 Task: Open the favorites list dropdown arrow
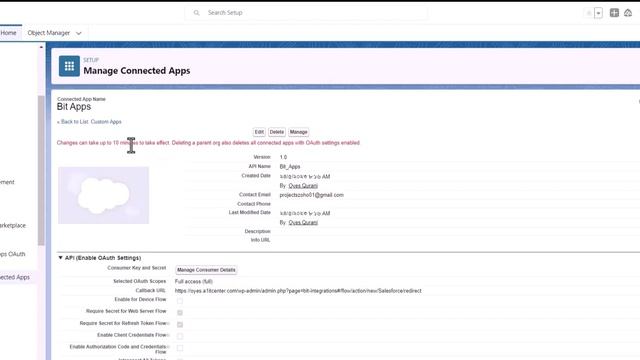click(598, 13)
